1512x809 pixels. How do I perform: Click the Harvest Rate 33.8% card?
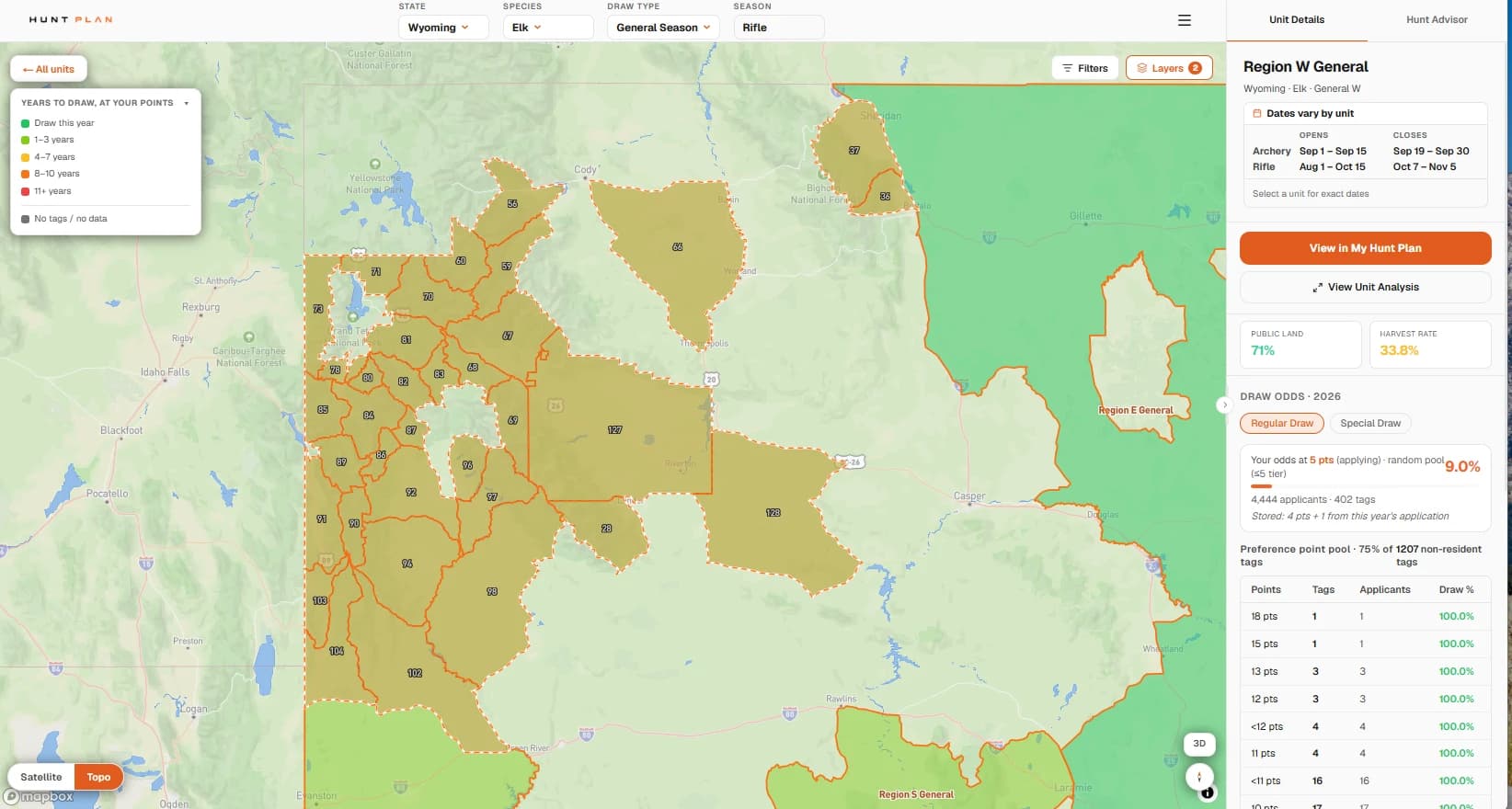click(1430, 344)
